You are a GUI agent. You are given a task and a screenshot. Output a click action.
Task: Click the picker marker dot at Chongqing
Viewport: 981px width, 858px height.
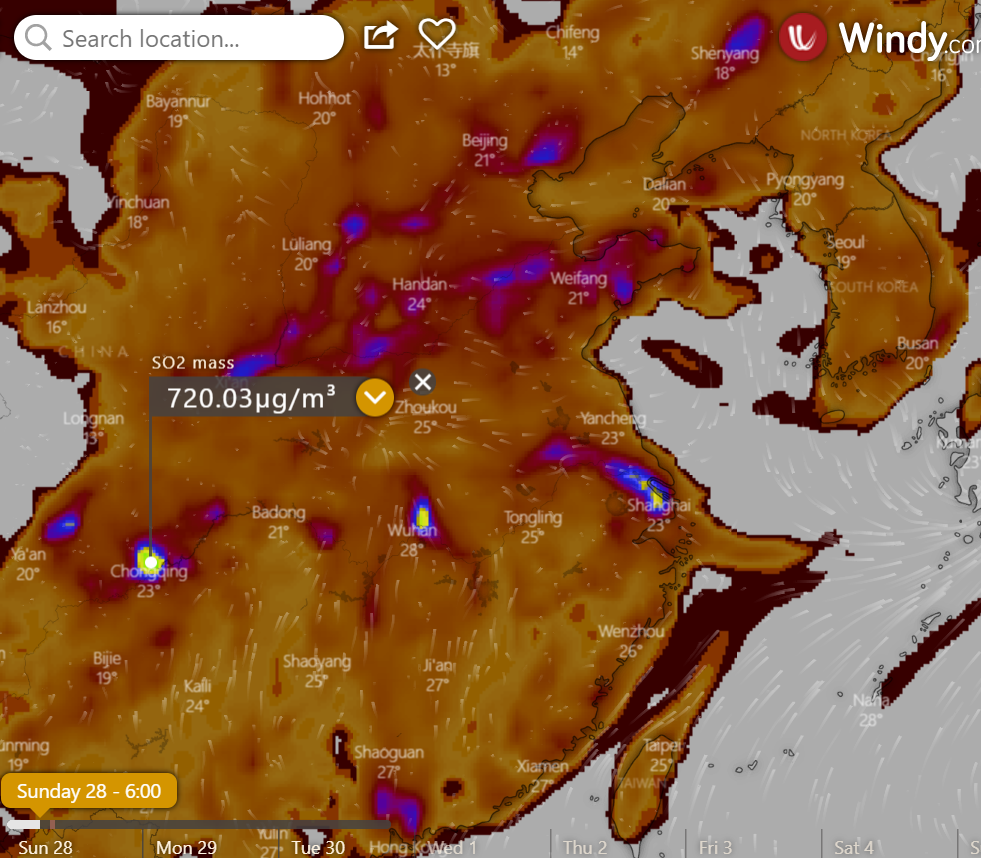(151, 562)
